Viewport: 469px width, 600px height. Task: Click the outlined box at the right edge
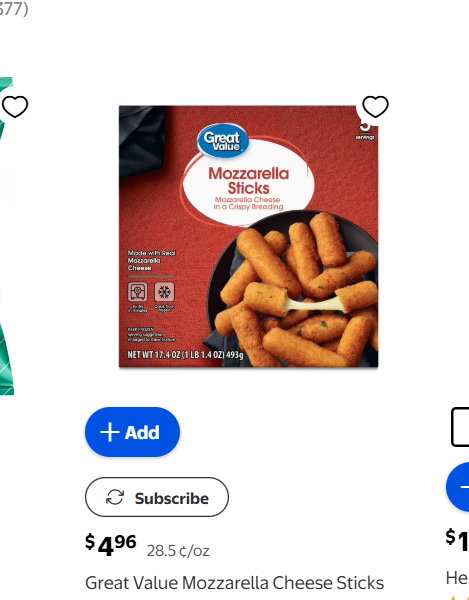click(460, 427)
